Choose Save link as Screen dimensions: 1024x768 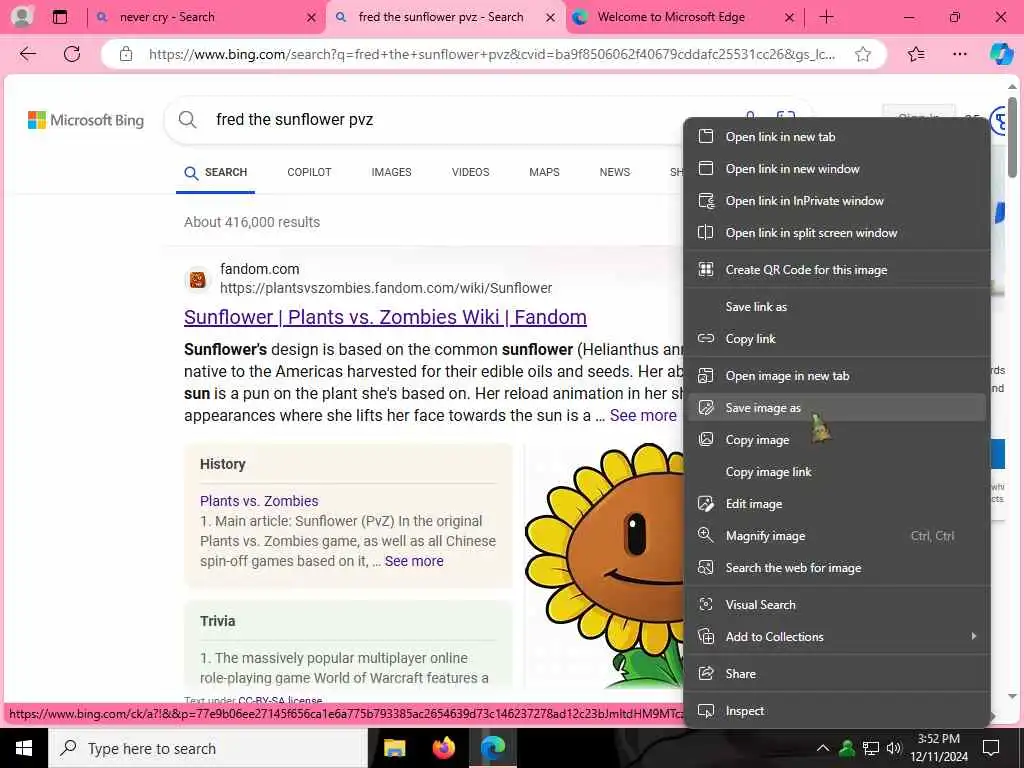click(x=836, y=306)
